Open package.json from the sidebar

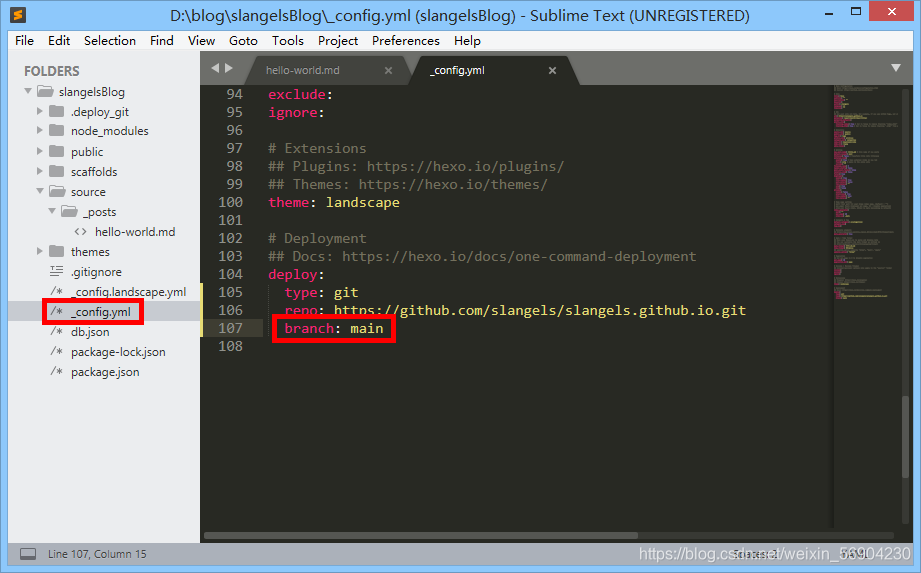pyautogui.click(x=105, y=372)
